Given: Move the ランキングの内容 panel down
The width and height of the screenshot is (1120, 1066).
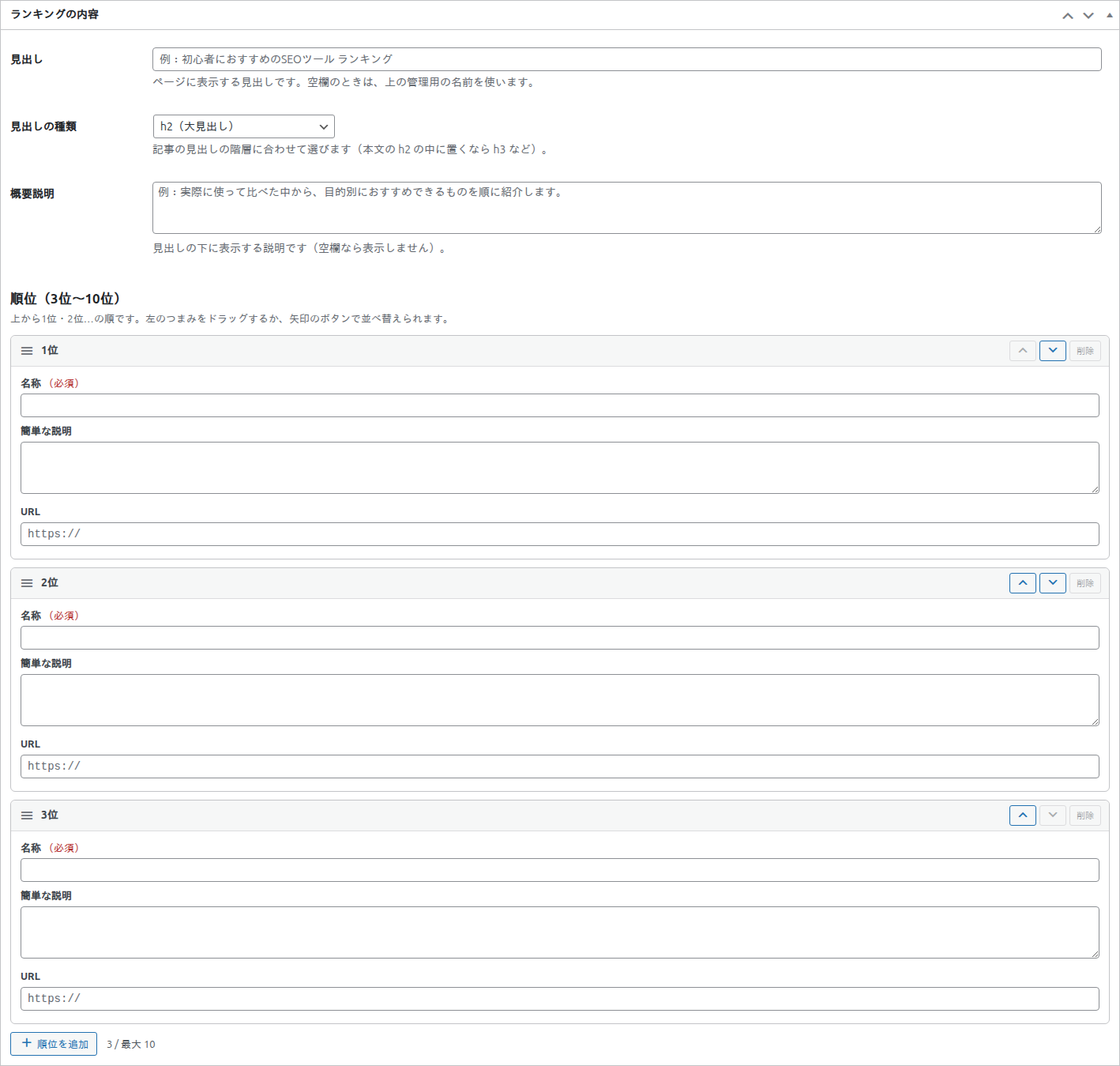Looking at the screenshot, I should click(1088, 15).
